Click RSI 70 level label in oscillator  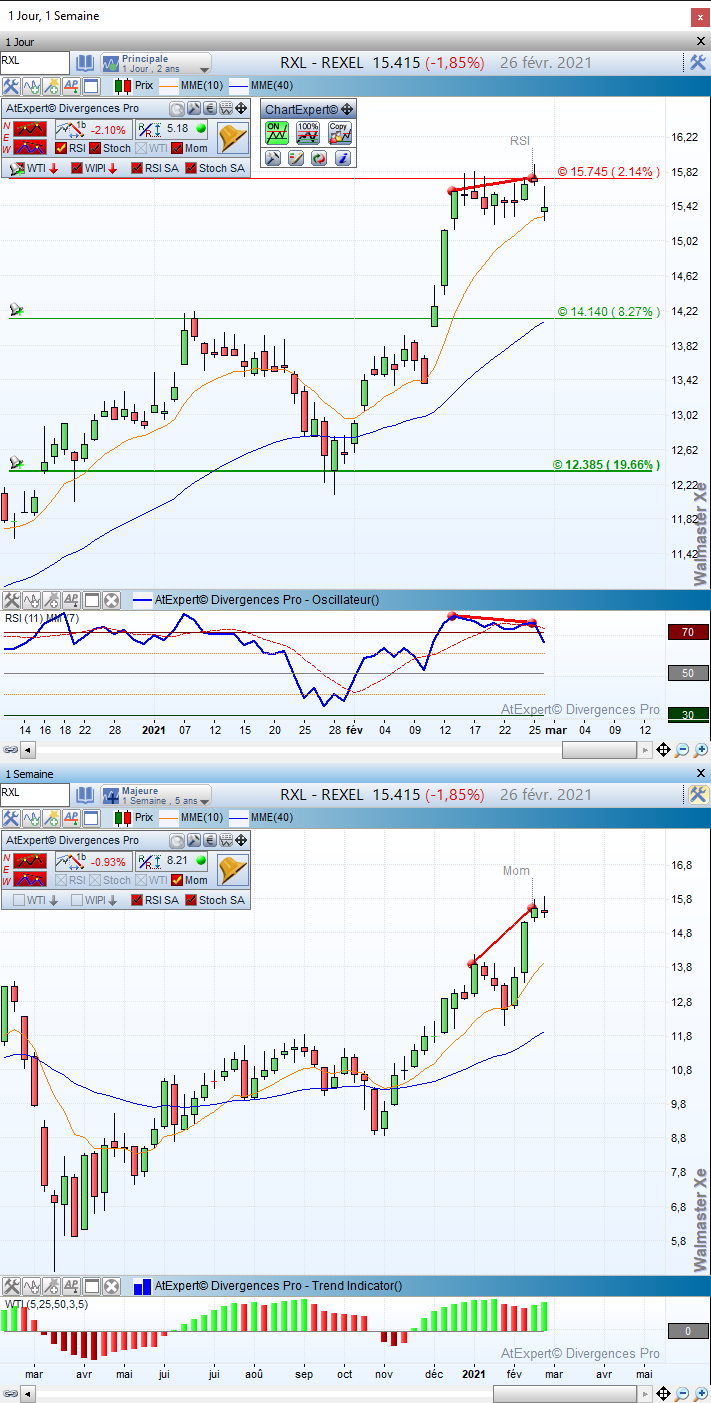pos(688,632)
